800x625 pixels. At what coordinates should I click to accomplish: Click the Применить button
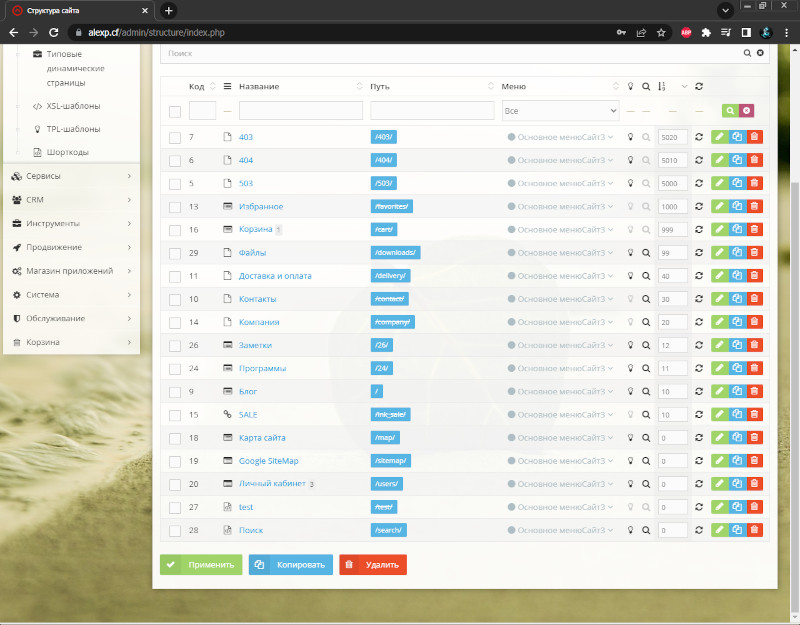[201, 565]
